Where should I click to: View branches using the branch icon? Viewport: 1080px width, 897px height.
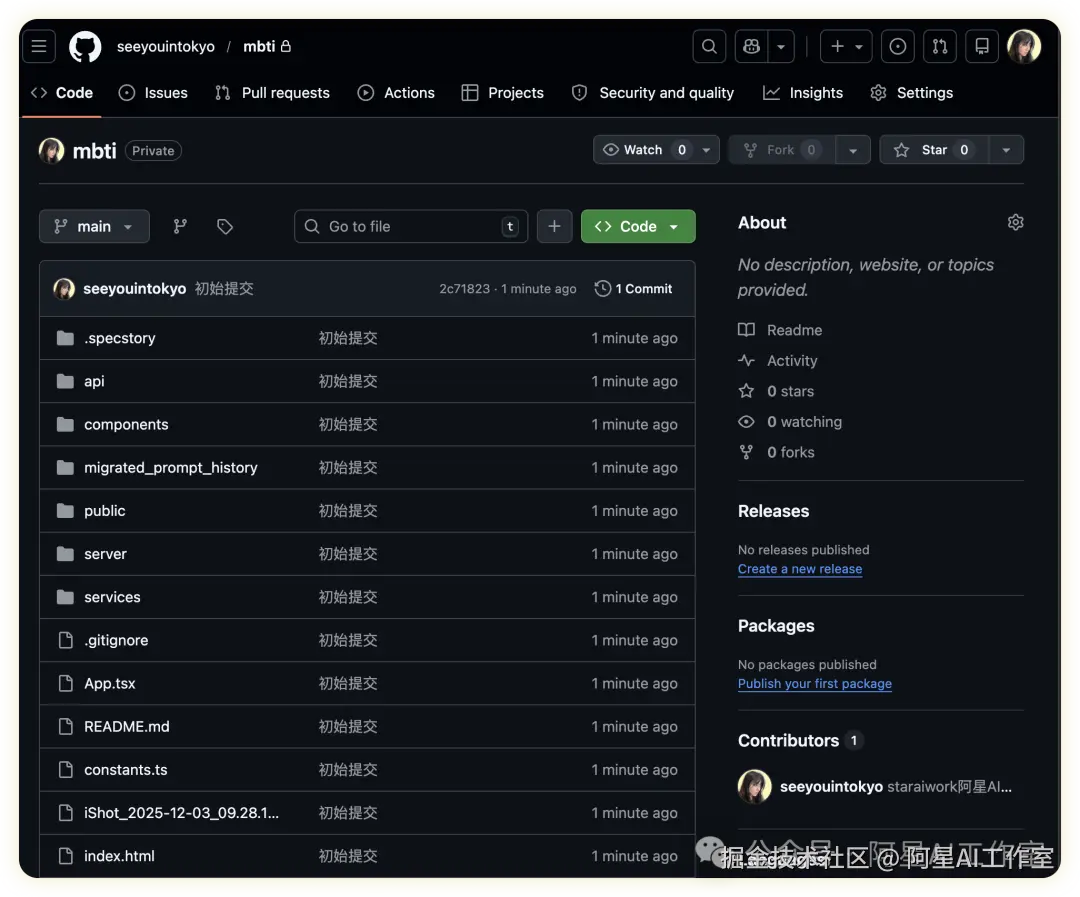point(180,227)
